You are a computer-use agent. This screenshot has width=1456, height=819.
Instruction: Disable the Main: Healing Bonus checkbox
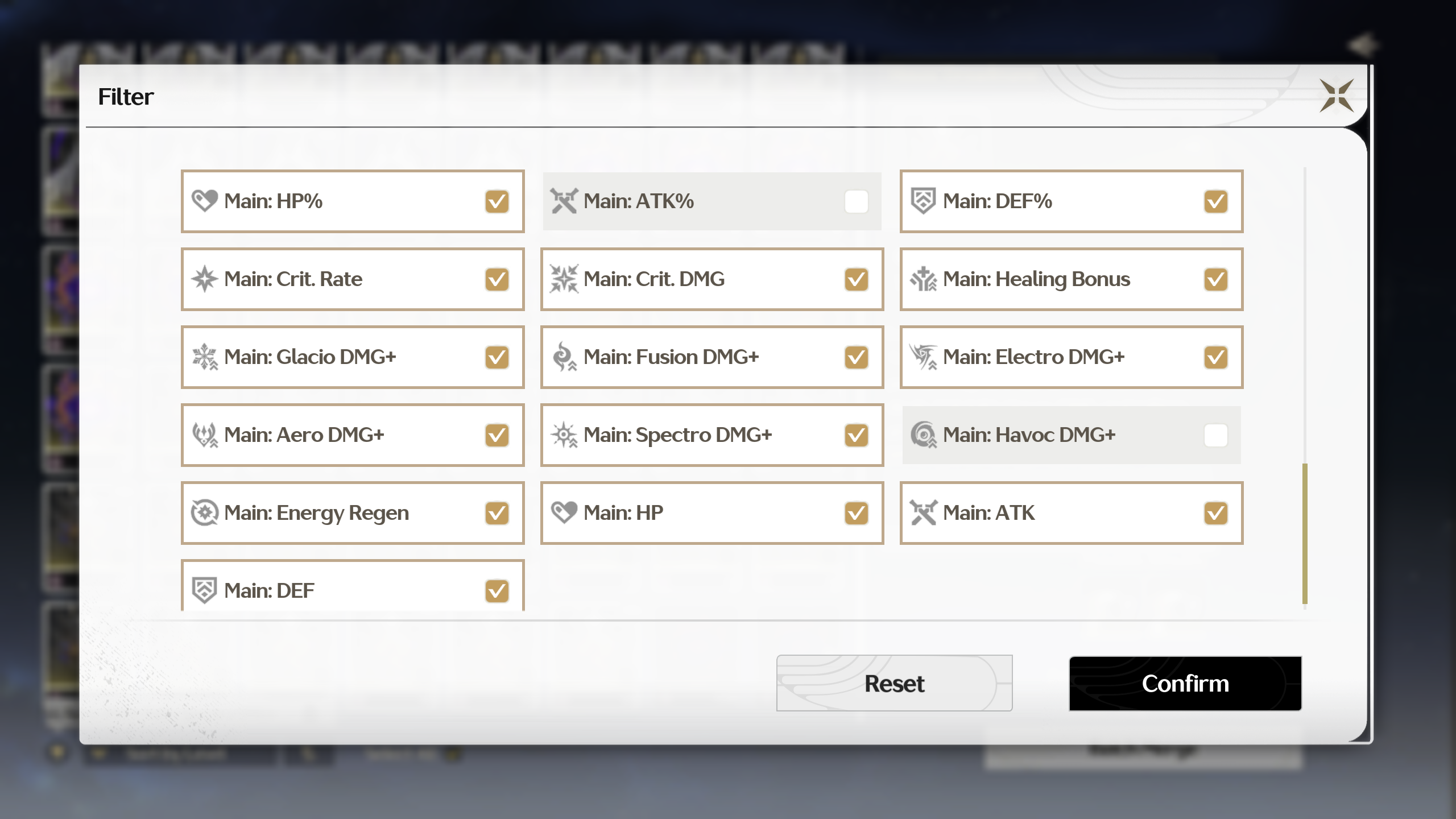coord(1215,279)
